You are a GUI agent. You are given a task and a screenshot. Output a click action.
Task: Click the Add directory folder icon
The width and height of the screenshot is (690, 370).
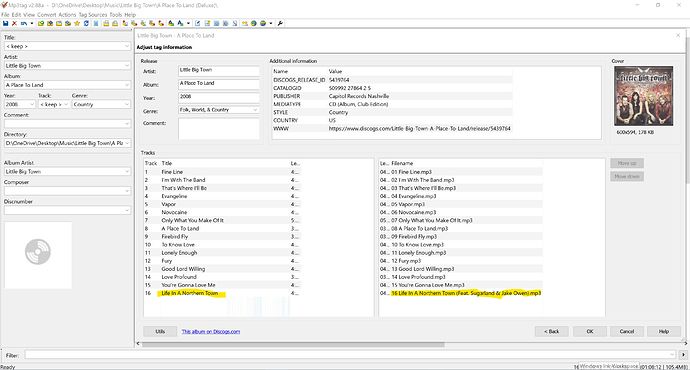[50, 23]
